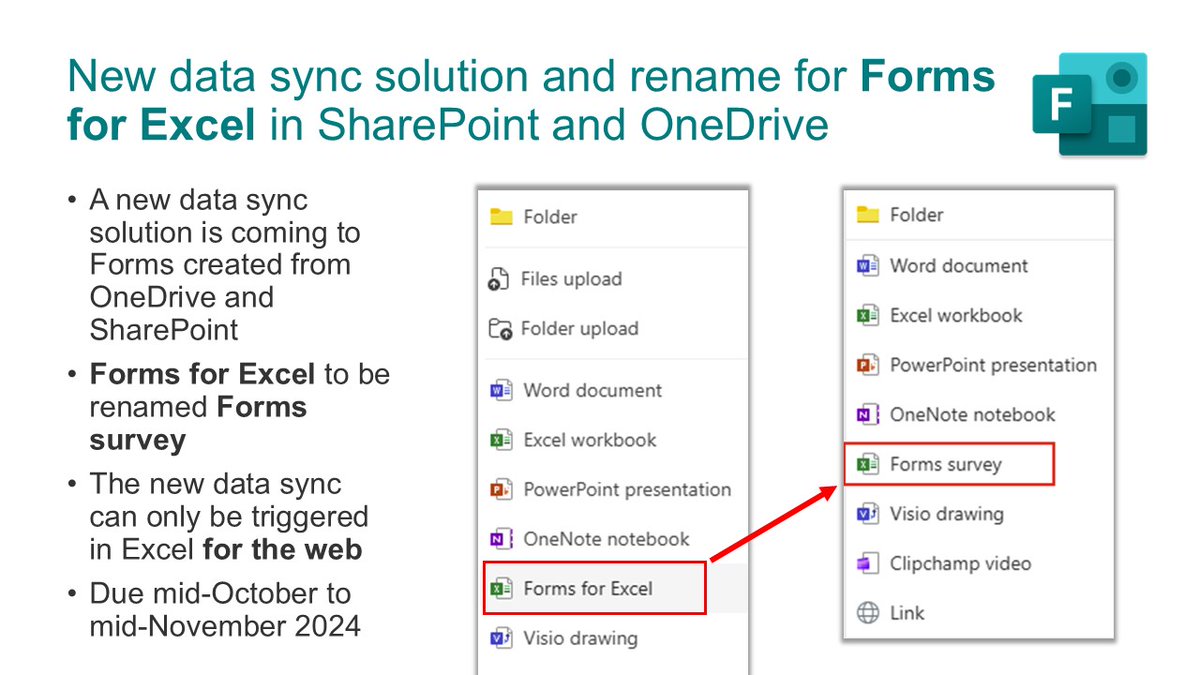Click the Microsoft Forms logo on the slide
The image size is (1200, 675).
click(x=1090, y=104)
